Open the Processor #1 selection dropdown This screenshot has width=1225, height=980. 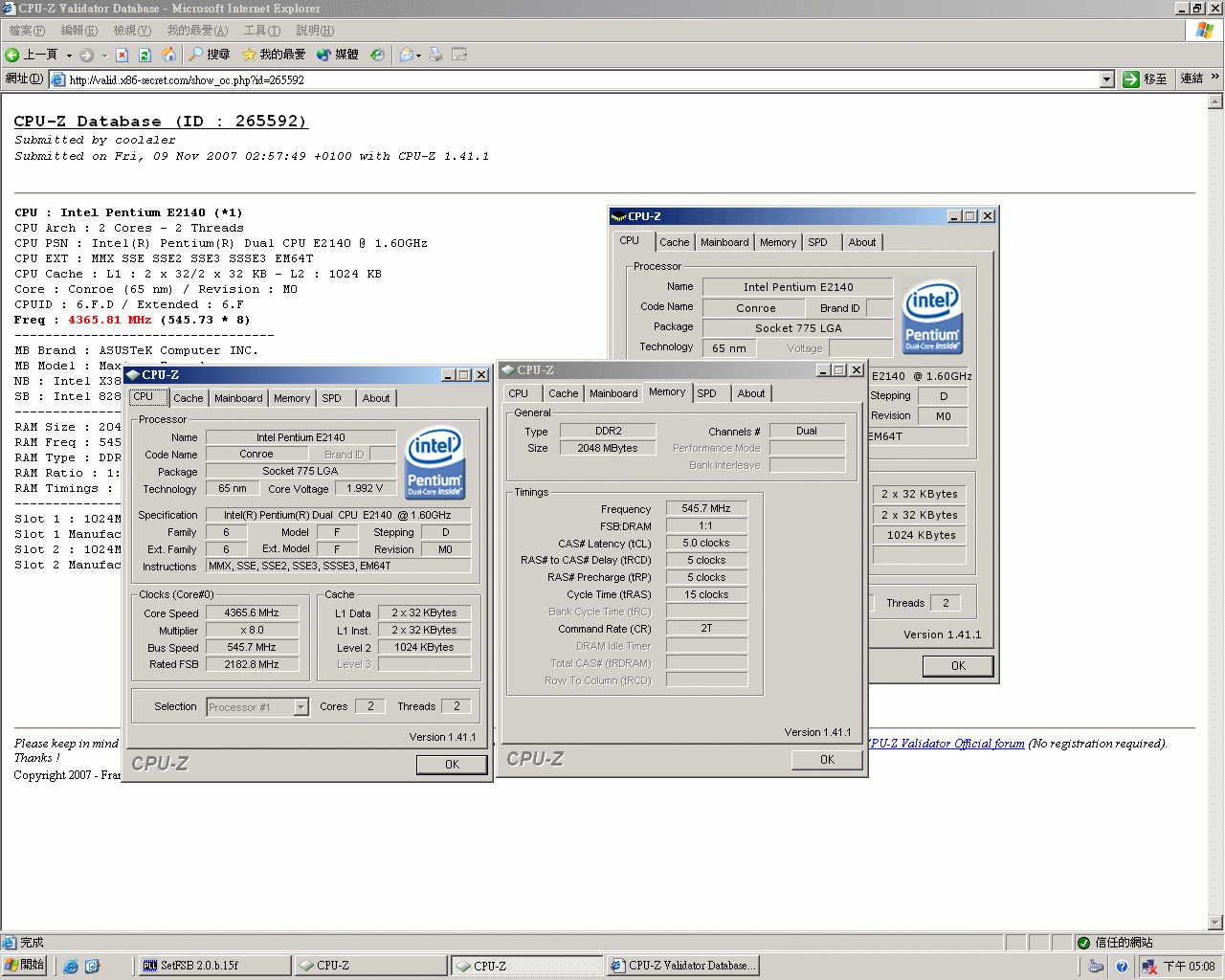tap(301, 707)
